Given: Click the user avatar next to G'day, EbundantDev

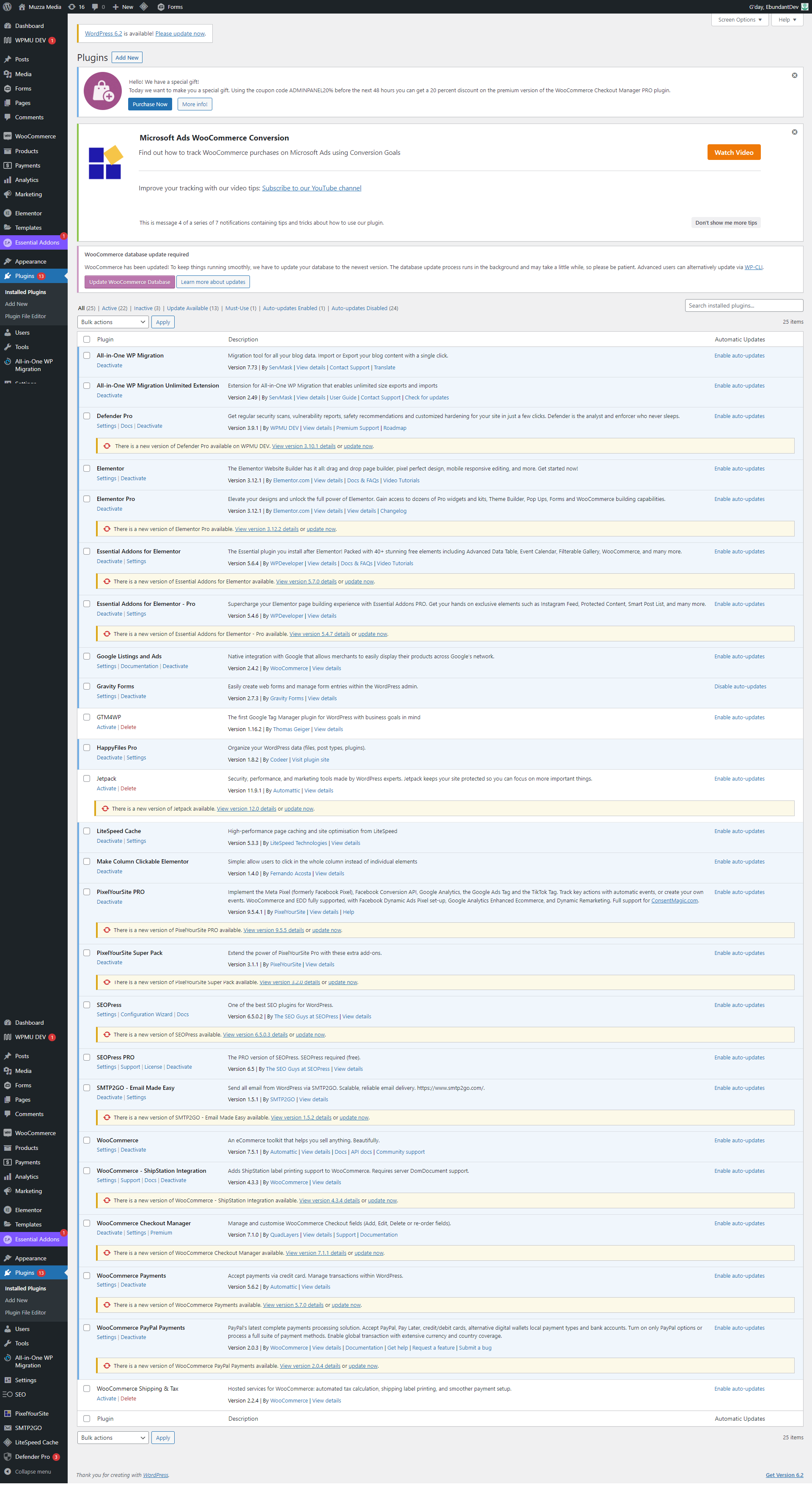Looking at the screenshot, I should pos(805,7).
